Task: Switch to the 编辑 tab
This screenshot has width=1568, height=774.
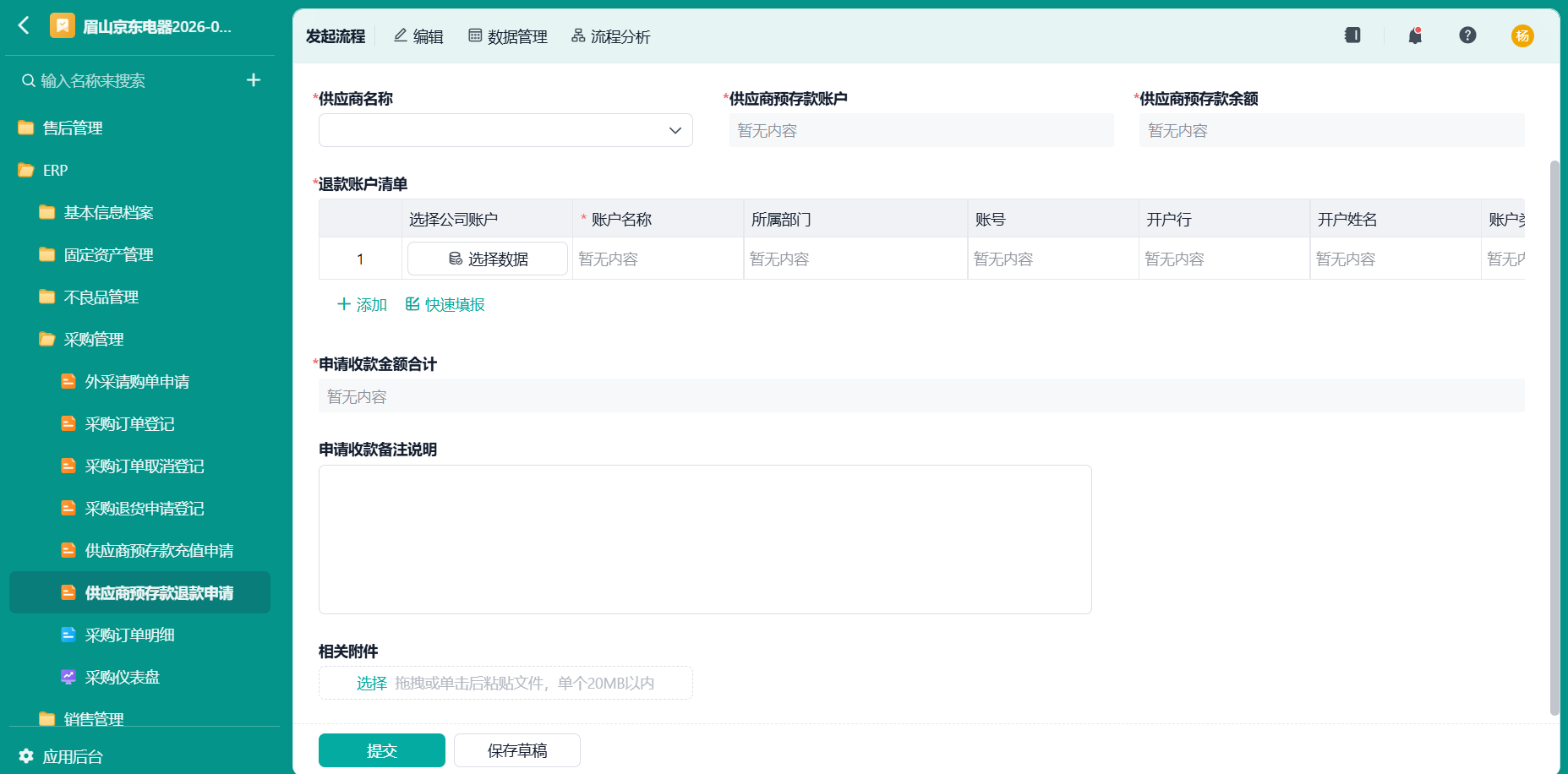Action: coord(418,36)
